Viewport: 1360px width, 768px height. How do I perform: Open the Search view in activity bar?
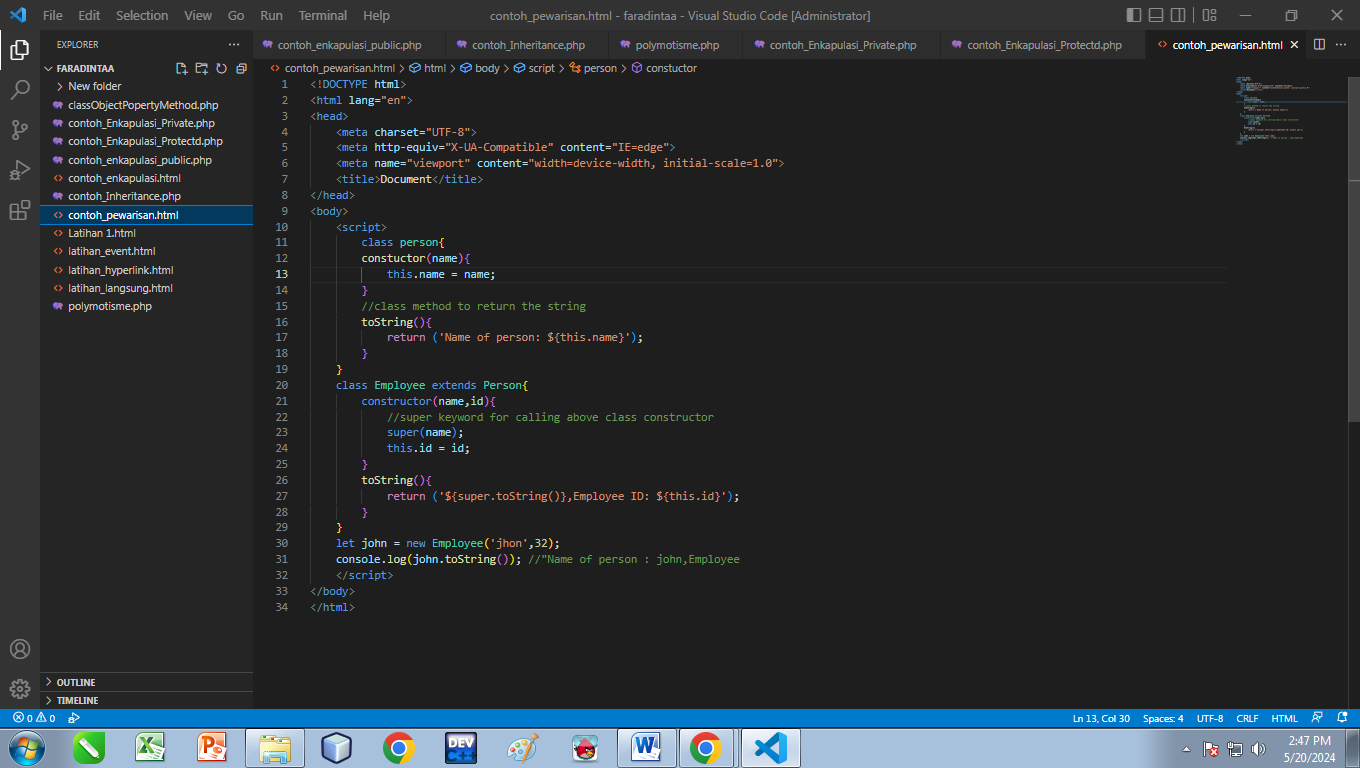(20, 90)
